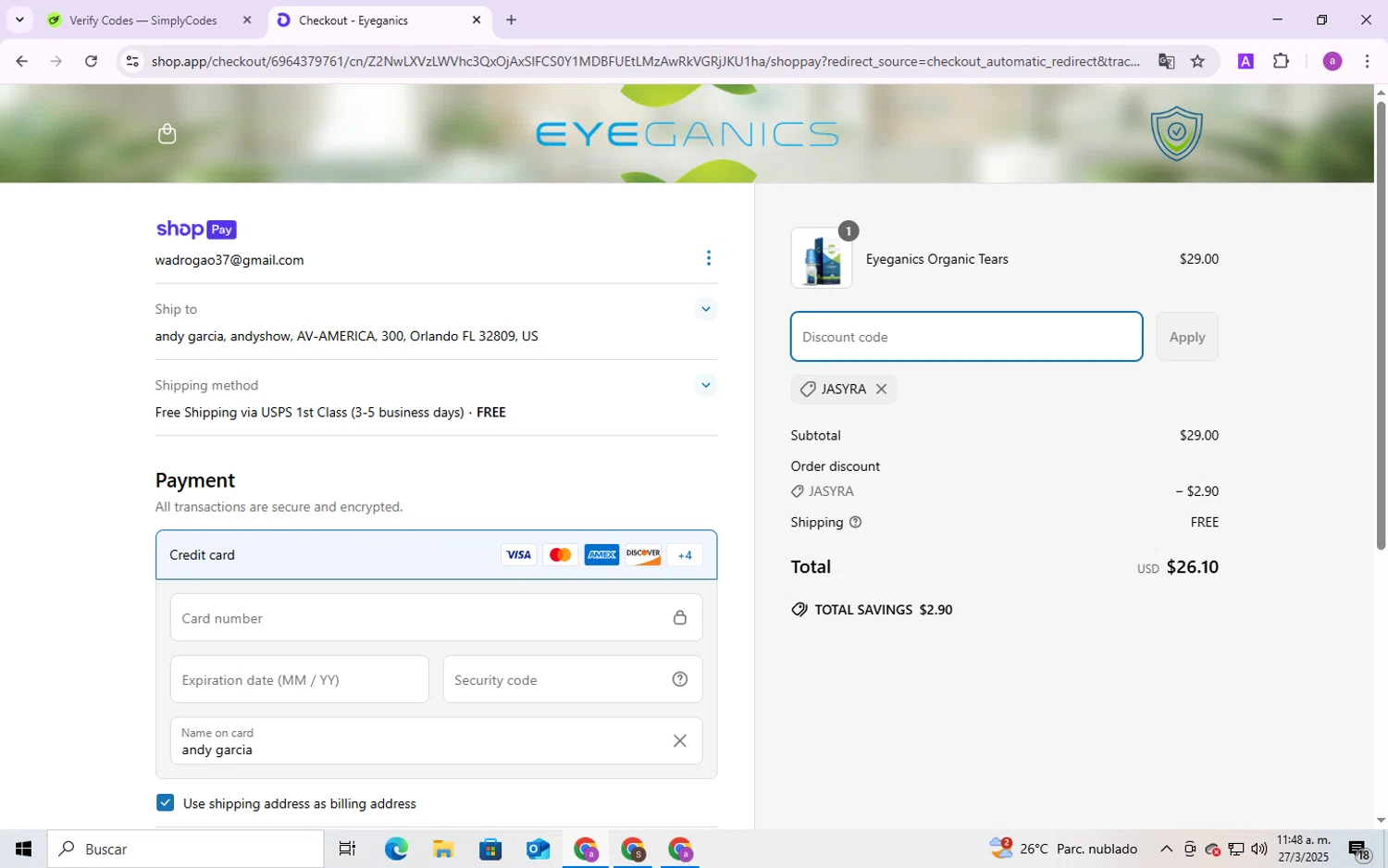Screen dimensions: 1388x868
Task: Click the shipping info question icon
Action: [x=856, y=523]
